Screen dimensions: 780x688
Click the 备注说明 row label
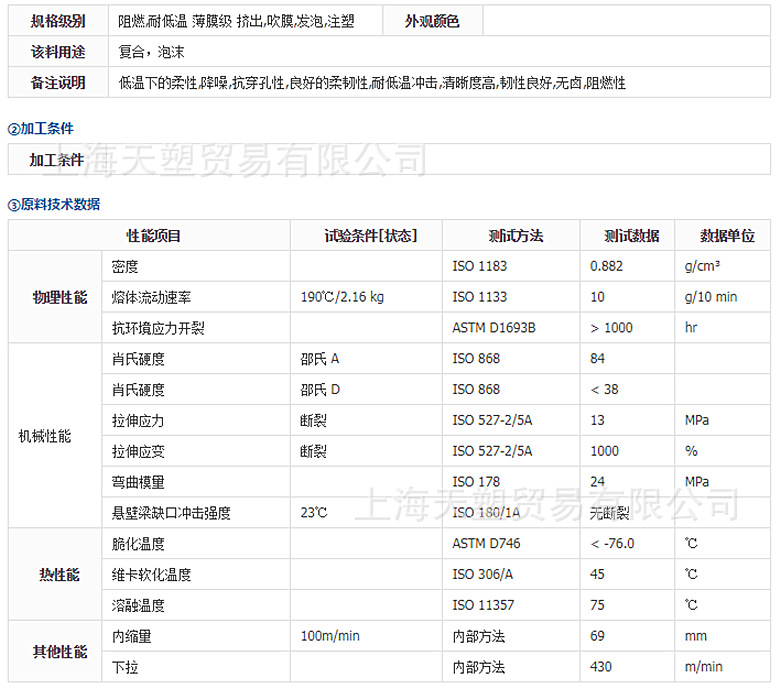58,83
